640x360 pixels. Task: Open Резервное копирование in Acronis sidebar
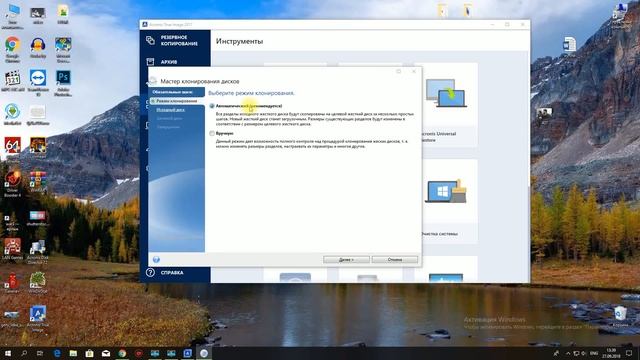(175, 40)
